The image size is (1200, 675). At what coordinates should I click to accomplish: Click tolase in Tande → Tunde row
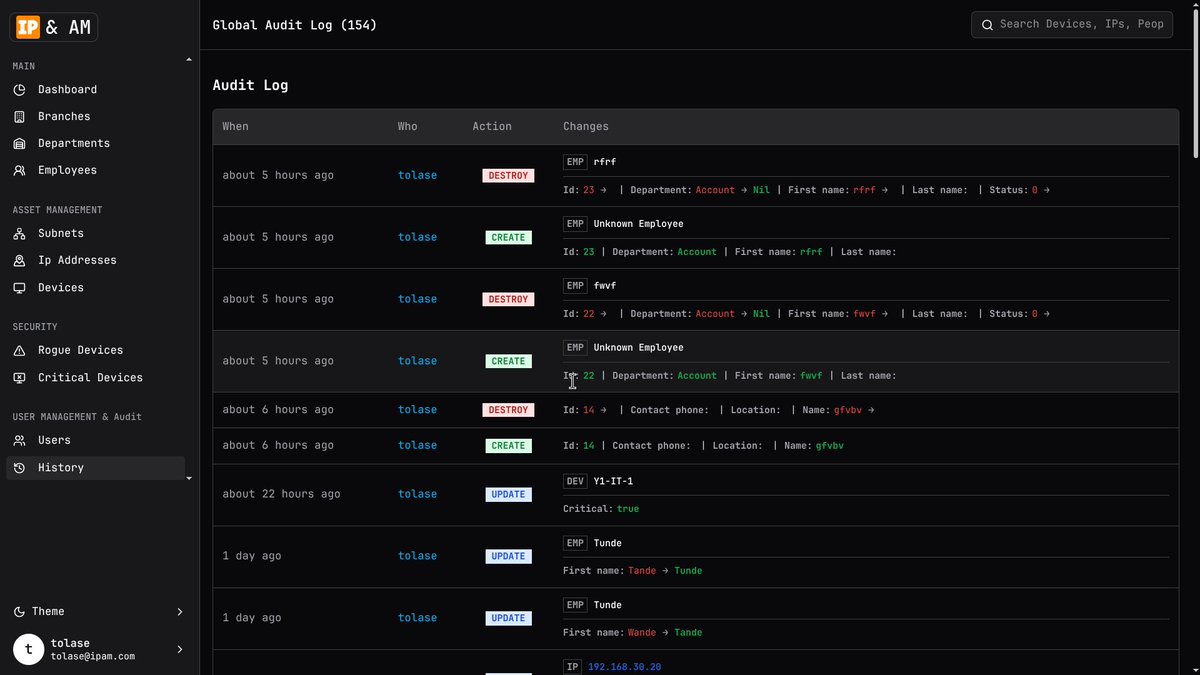[417, 556]
